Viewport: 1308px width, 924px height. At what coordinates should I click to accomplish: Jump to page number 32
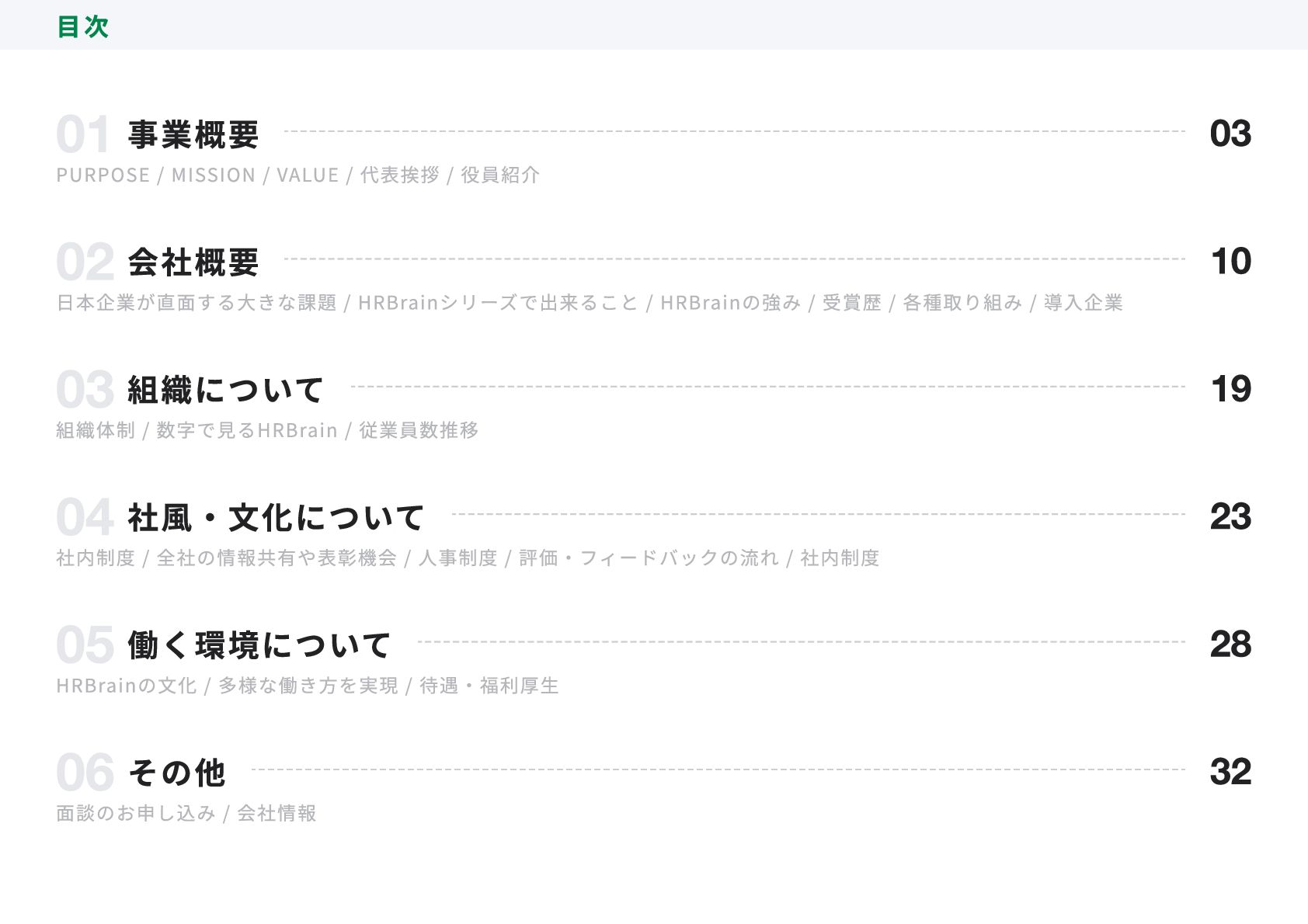click(1230, 772)
